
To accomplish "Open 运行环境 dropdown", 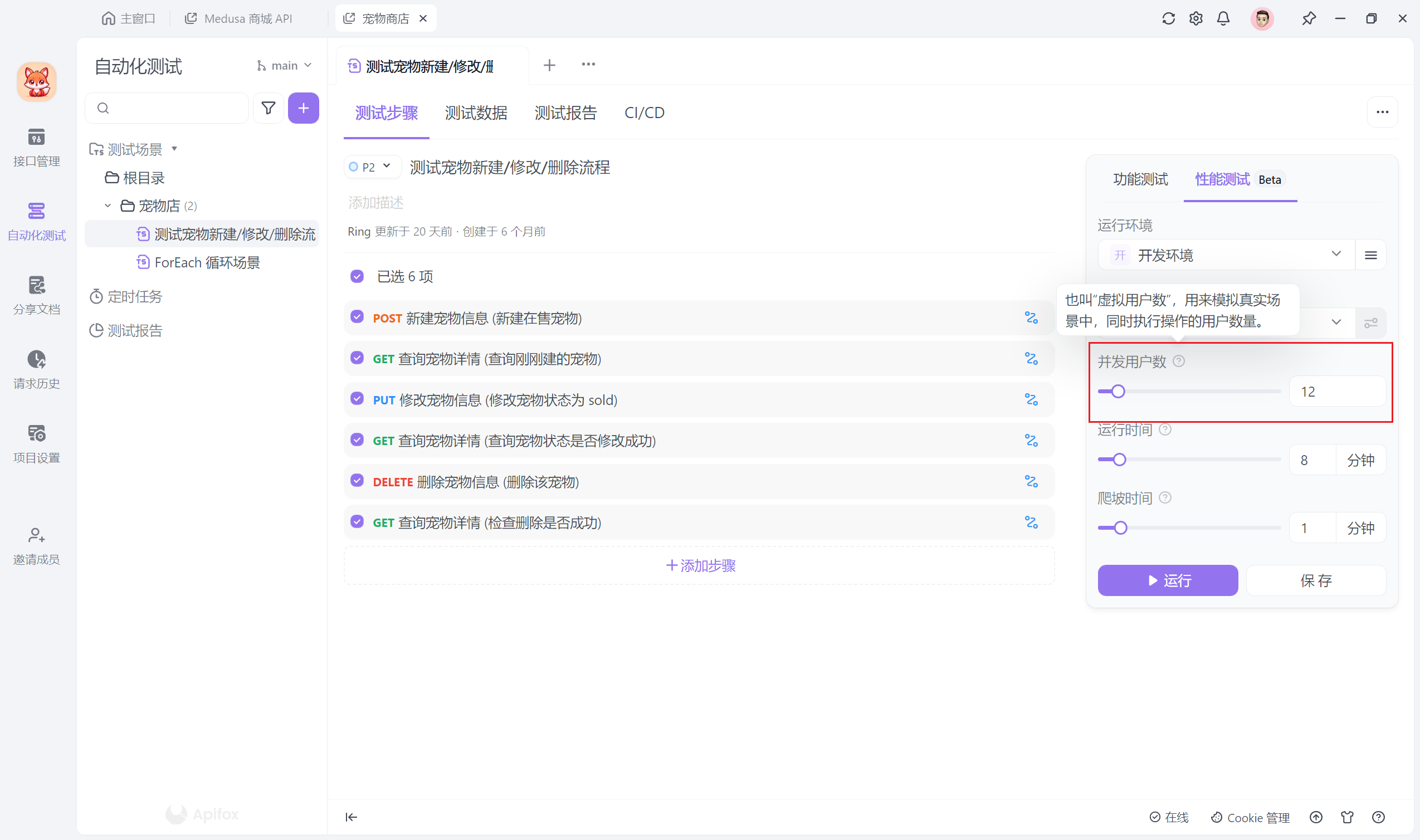I will 1221,255.
